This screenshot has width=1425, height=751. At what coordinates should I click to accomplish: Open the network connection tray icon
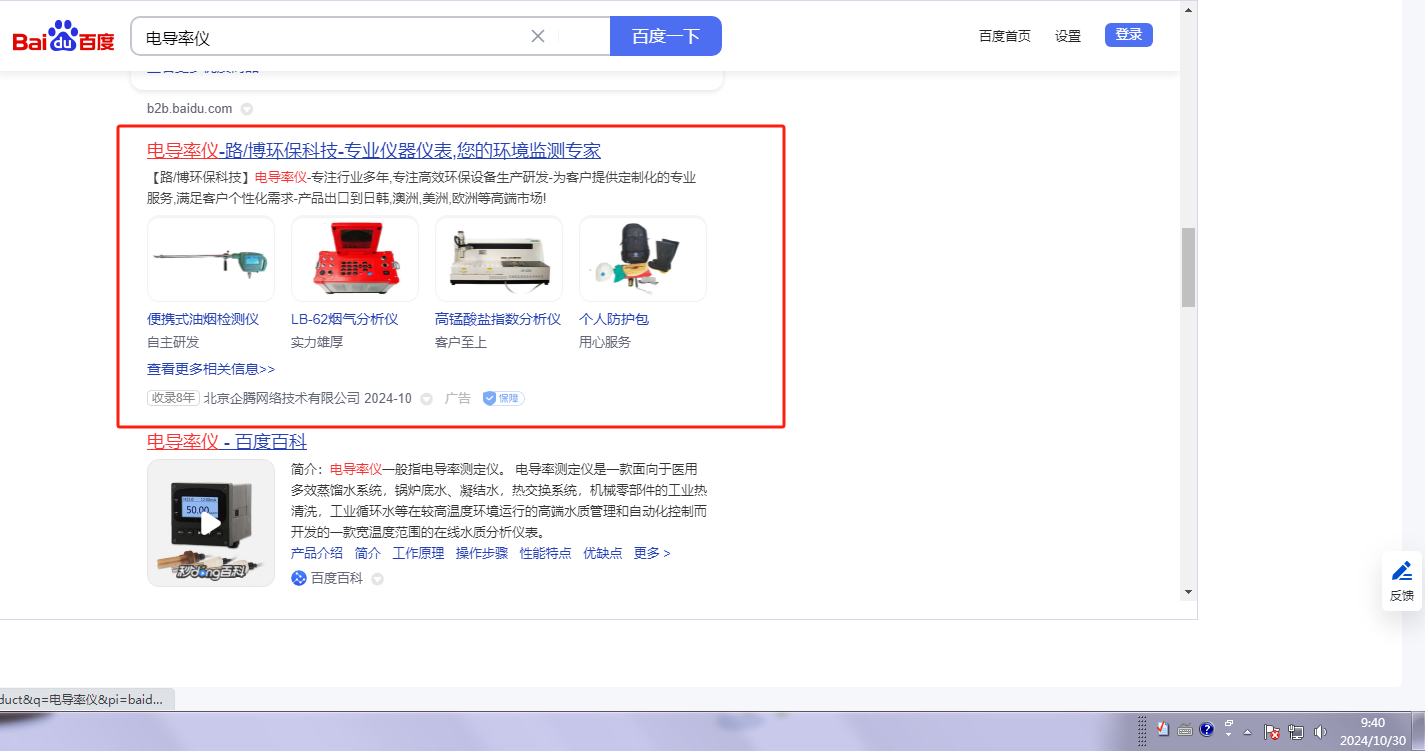[1297, 732]
